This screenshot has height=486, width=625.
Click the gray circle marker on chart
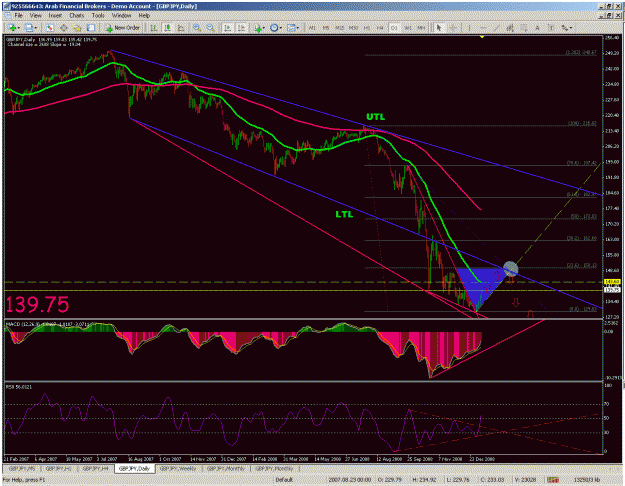(x=511, y=269)
